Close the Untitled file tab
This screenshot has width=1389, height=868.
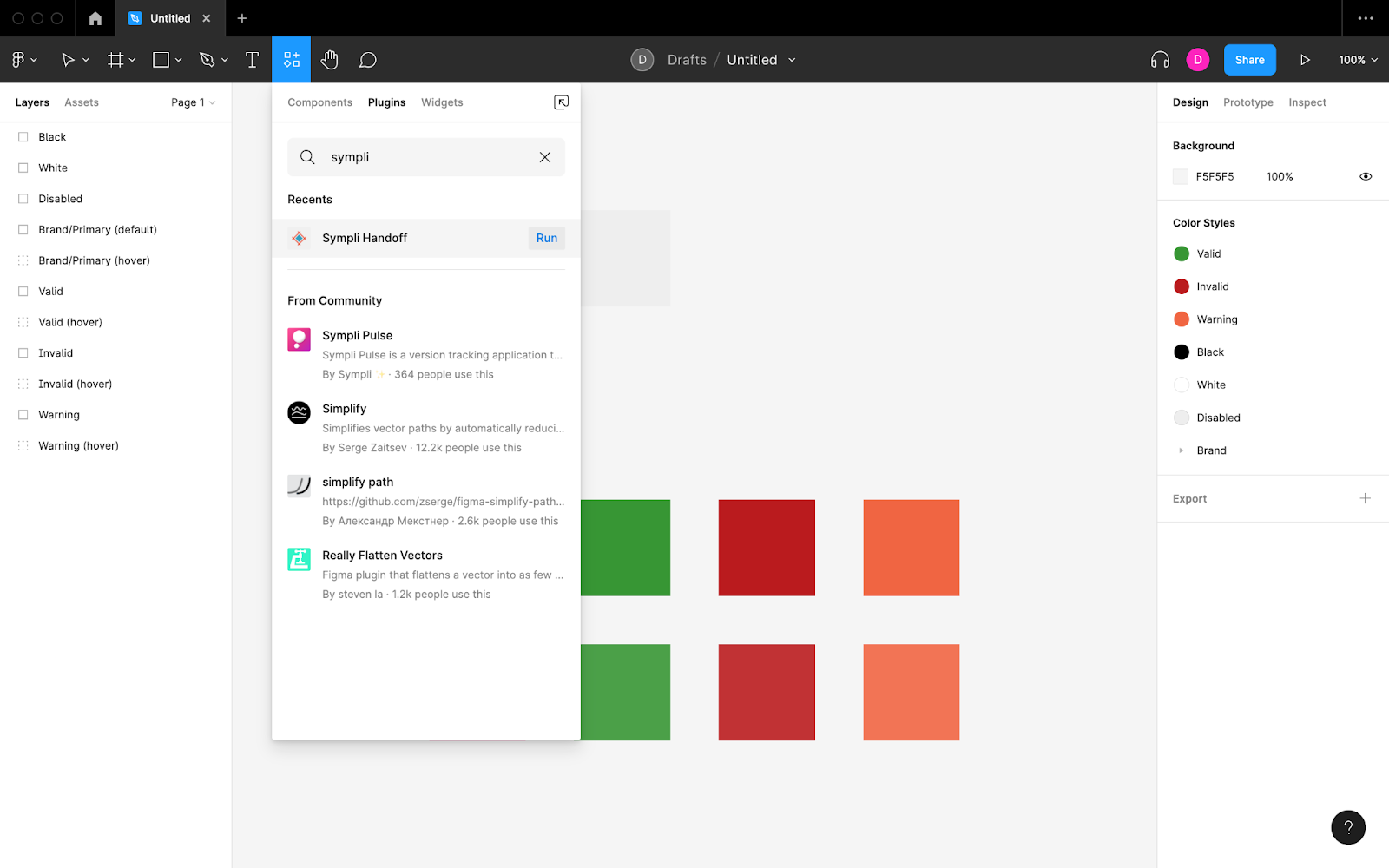click(x=207, y=18)
